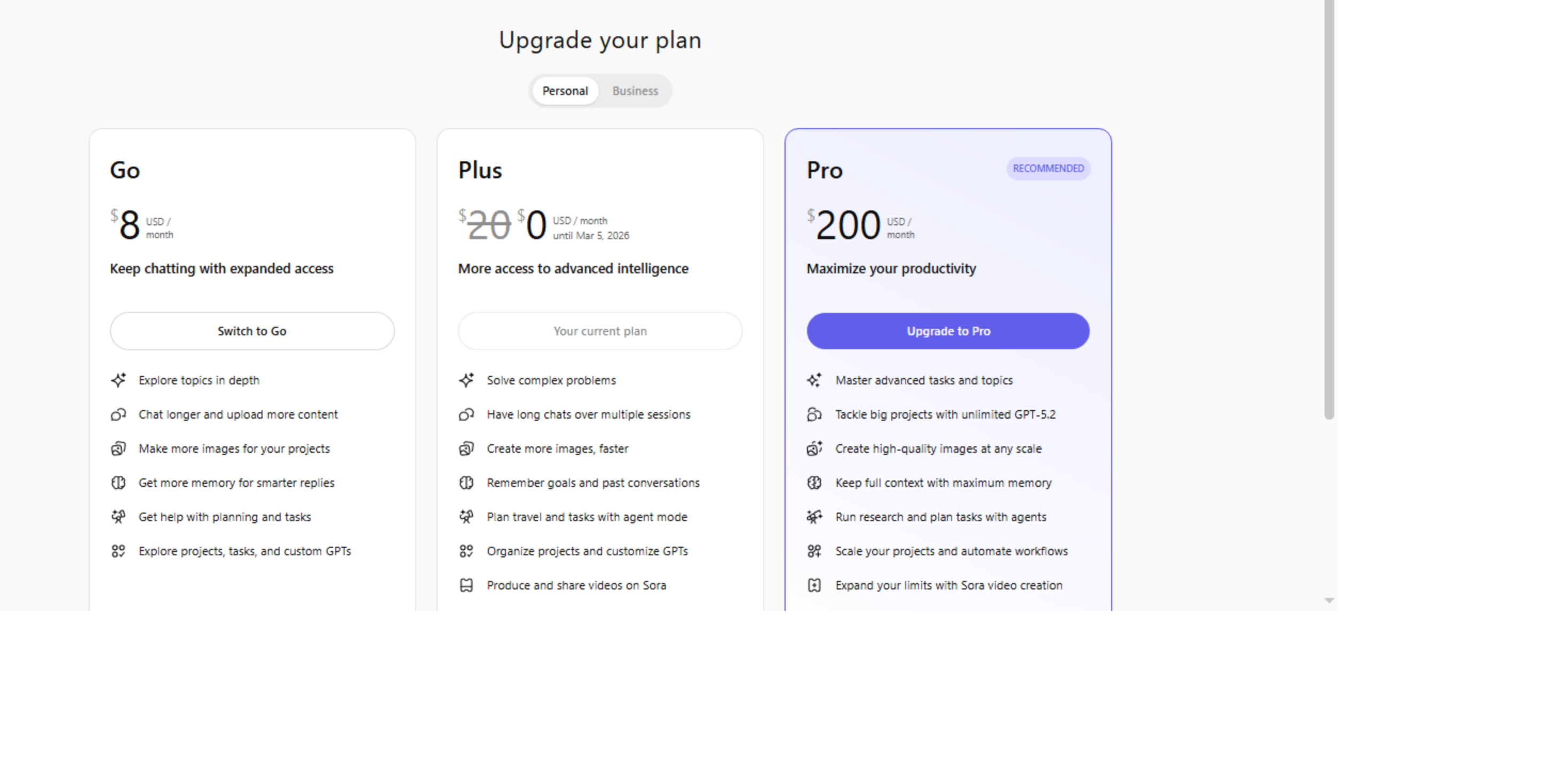Click the scrollbar down arrow
Viewport: 1568px width, 771px height.
click(1329, 601)
